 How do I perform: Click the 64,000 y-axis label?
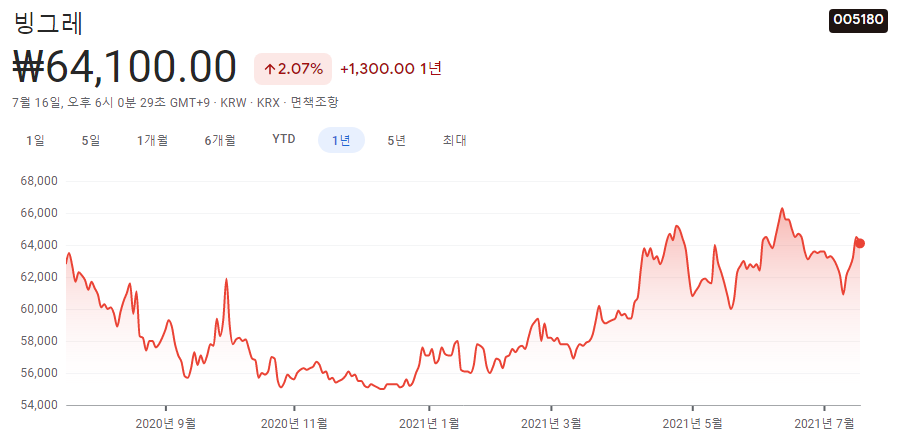(x=39, y=245)
